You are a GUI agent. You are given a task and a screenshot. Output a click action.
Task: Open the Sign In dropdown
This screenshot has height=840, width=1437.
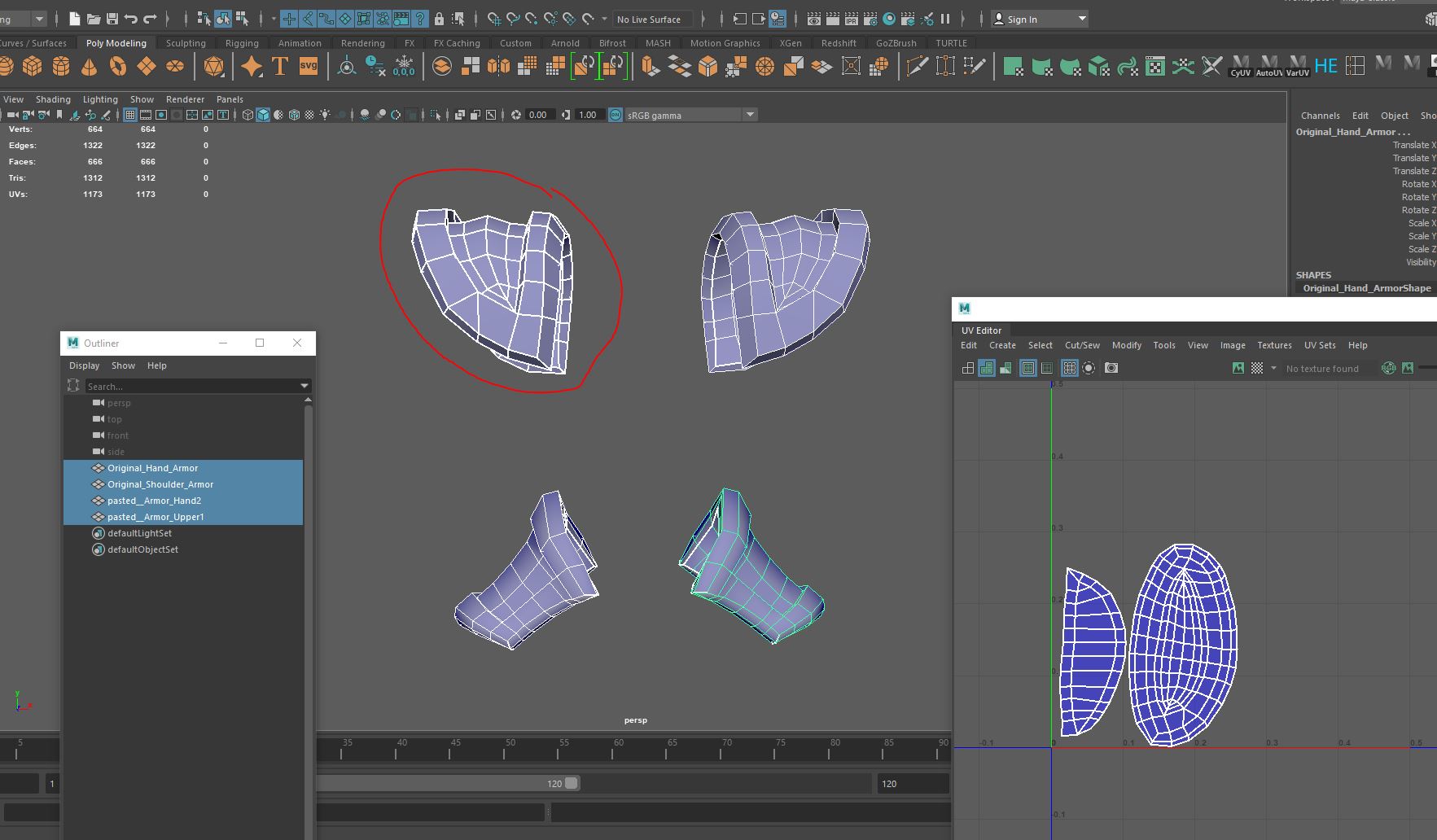tap(1081, 19)
